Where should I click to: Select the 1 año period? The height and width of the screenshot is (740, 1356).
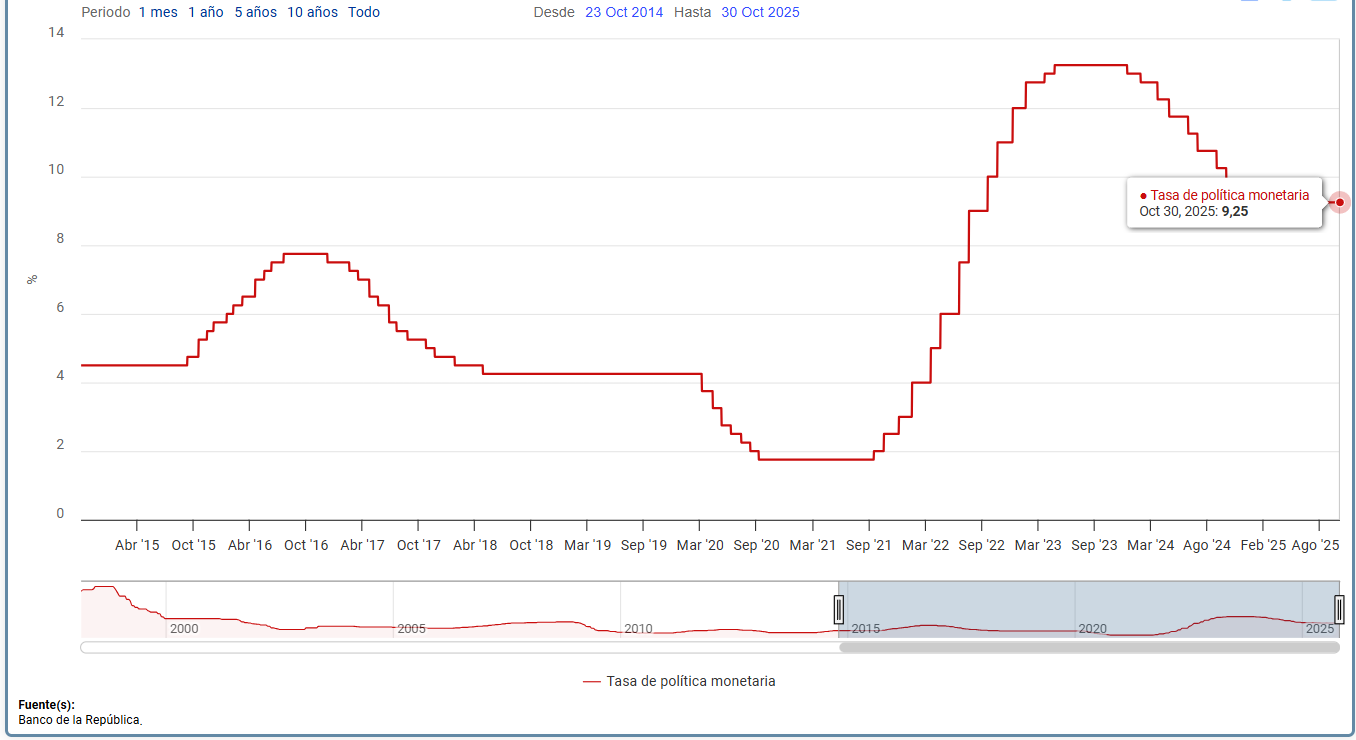(x=205, y=12)
